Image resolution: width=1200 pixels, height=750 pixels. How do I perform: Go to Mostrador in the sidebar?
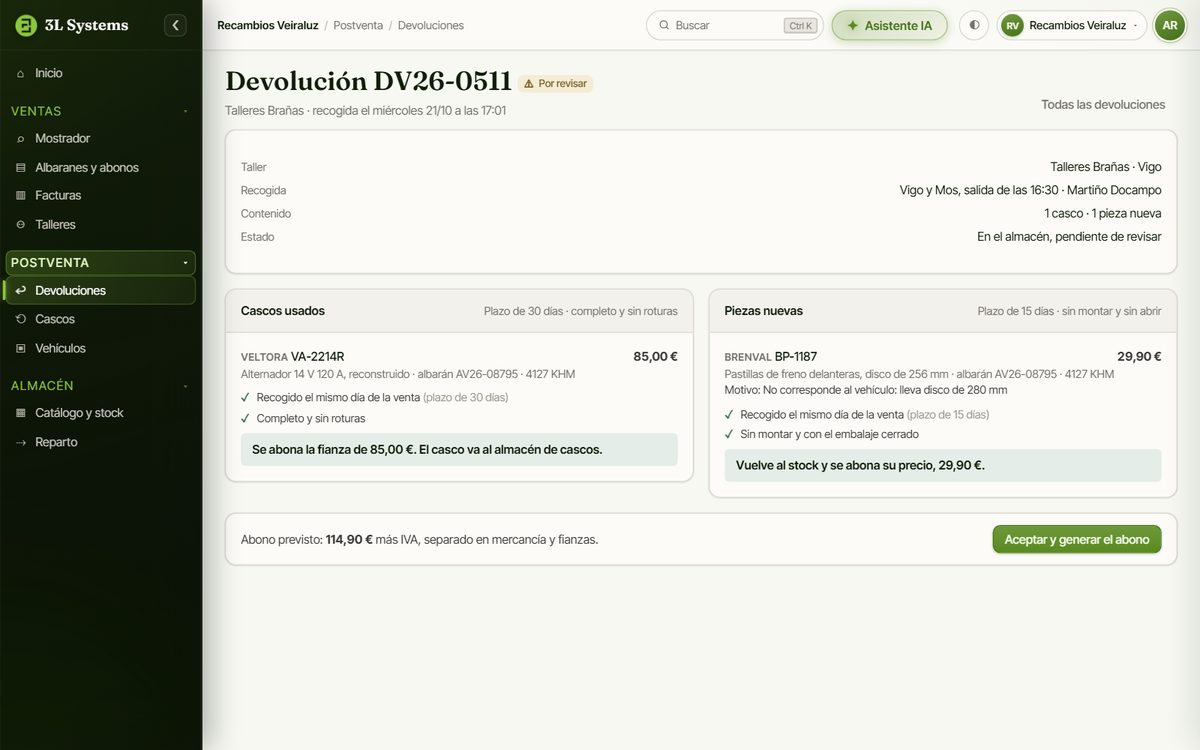(x=101, y=138)
